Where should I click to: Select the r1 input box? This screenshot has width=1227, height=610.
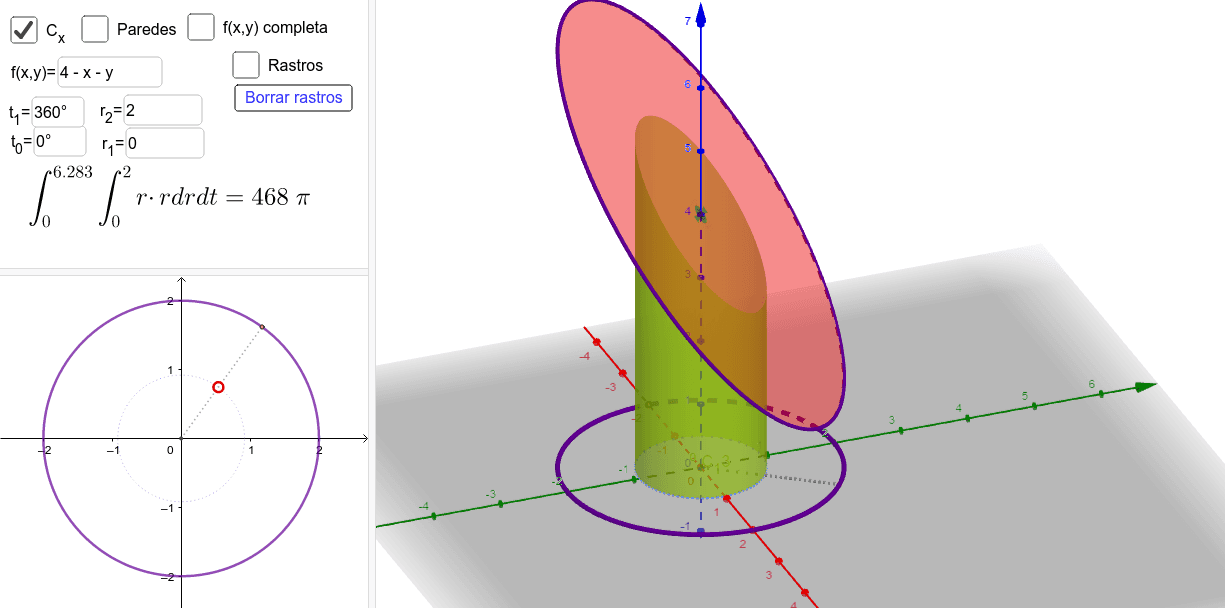click(x=164, y=143)
